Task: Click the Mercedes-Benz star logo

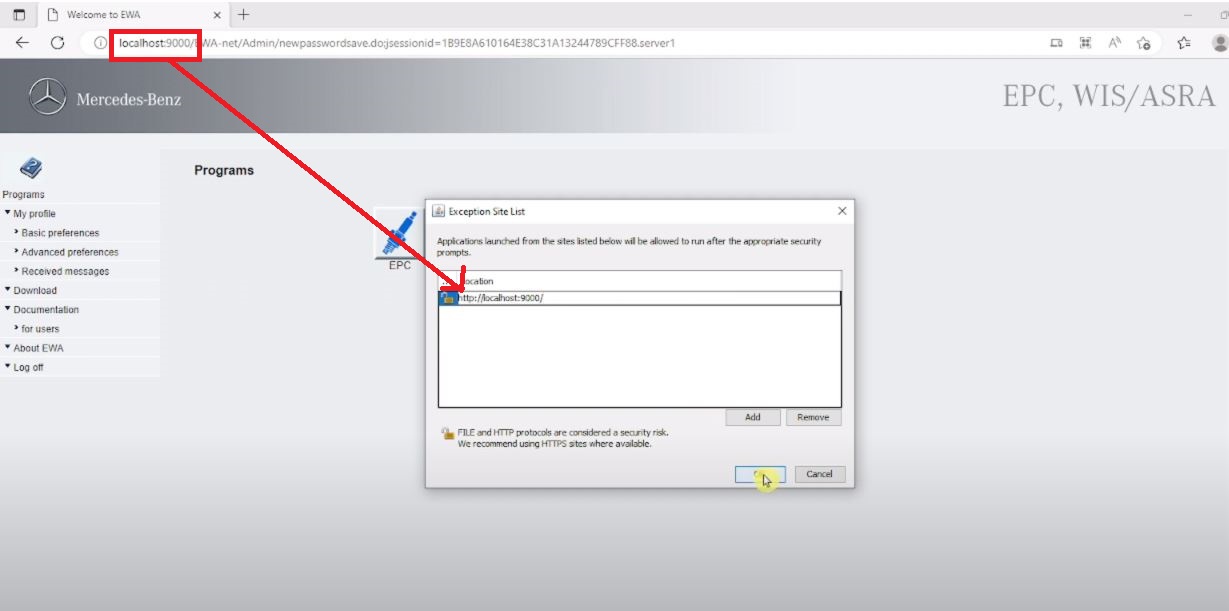Action: pyautogui.click(x=47, y=98)
